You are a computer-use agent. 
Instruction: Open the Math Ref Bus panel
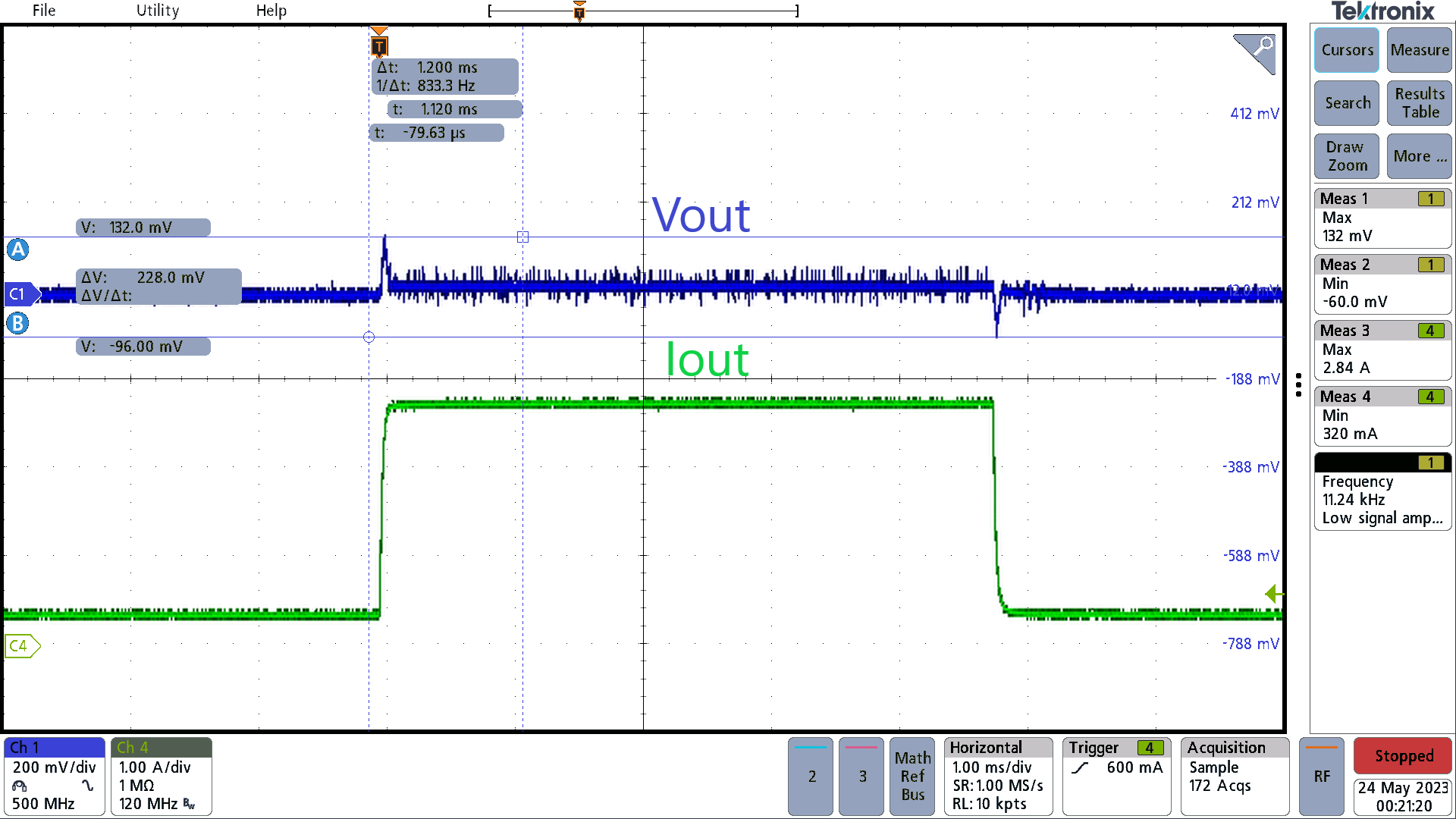pos(912,777)
